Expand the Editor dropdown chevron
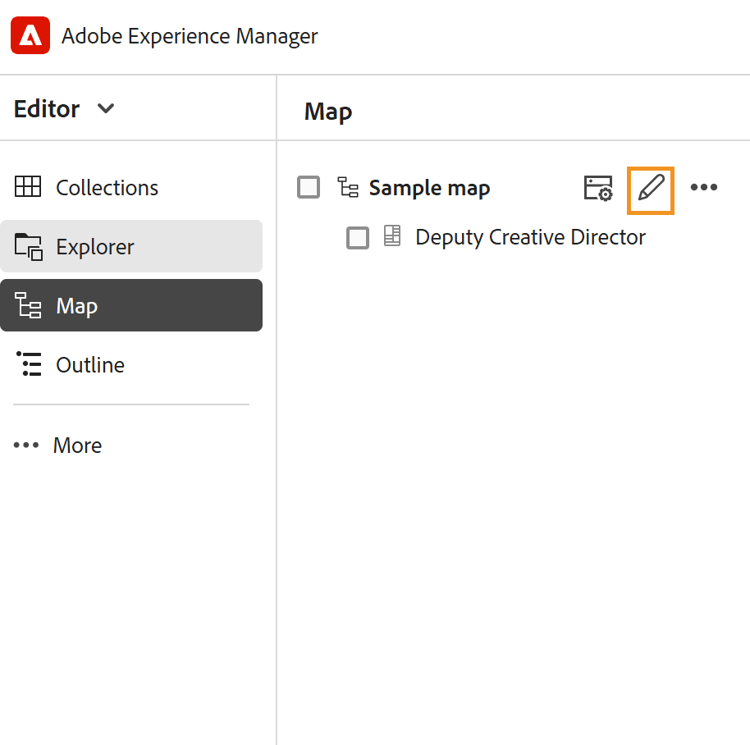Viewport: 750px width, 745px height. coord(106,109)
